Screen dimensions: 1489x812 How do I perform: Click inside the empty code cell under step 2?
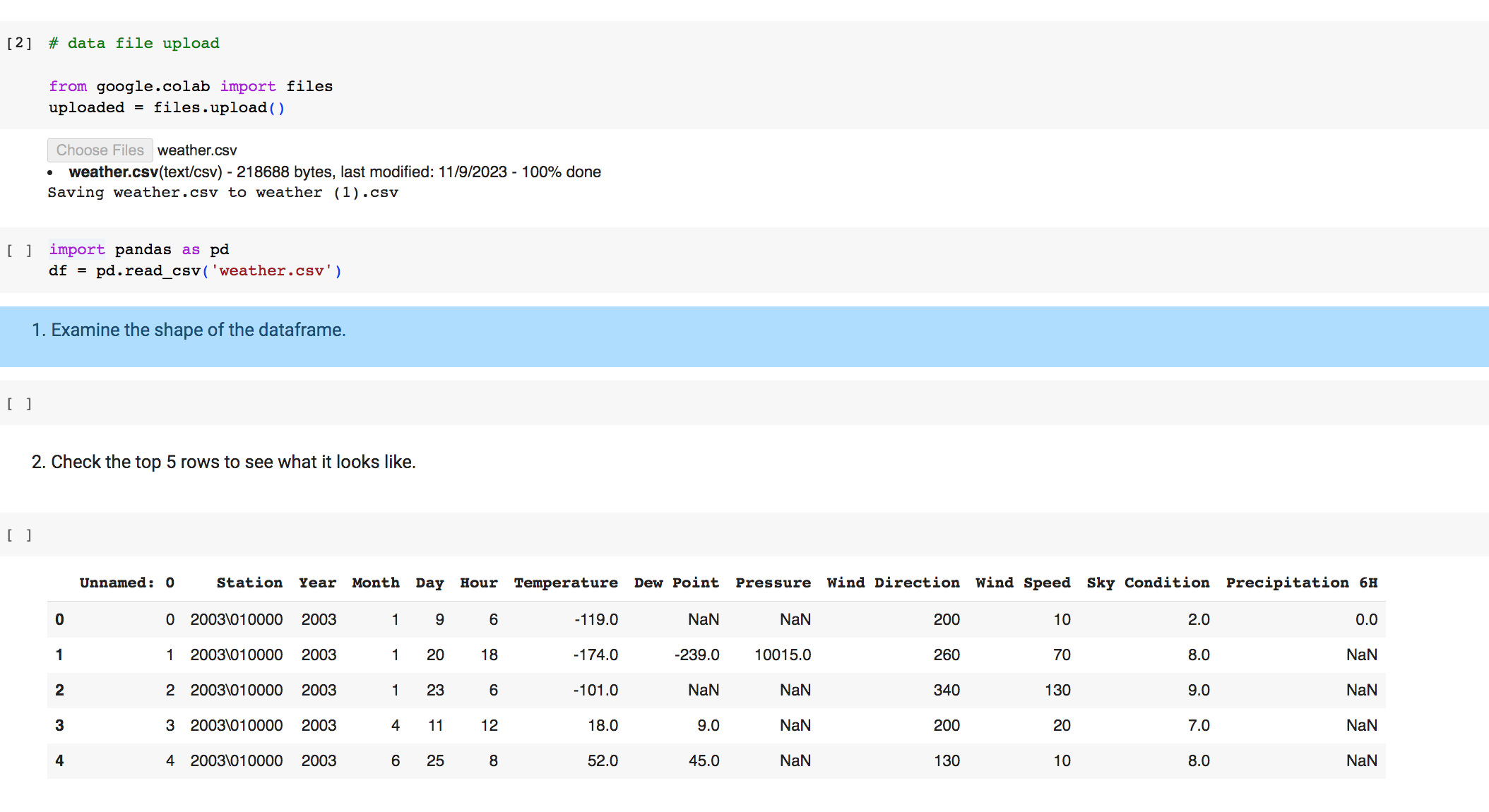point(706,535)
